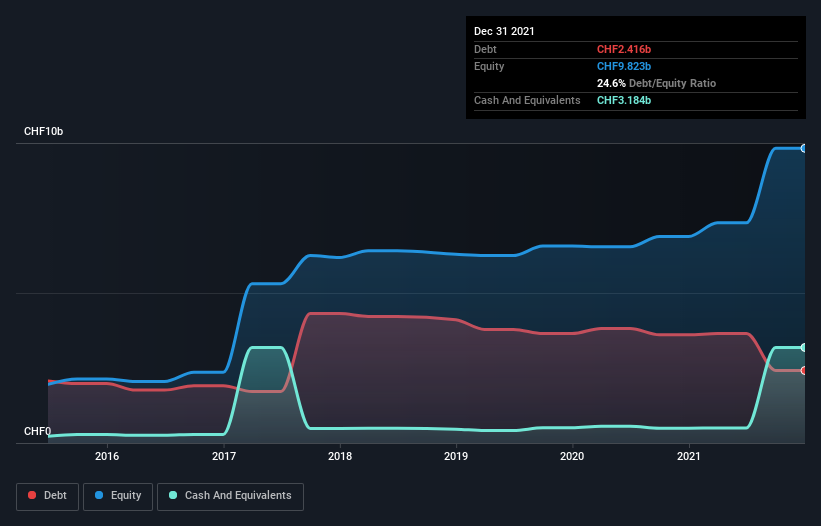The width and height of the screenshot is (821, 526).
Task: Click the 2021 x-axis label
Action: pyautogui.click(x=689, y=456)
